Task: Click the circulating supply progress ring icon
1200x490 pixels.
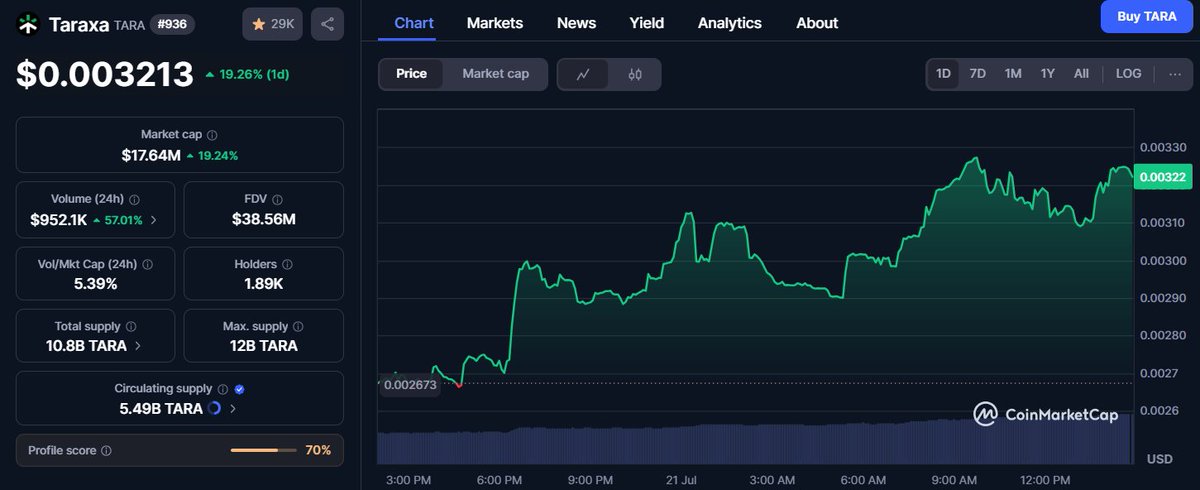Action: pyautogui.click(x=214, y=408)
